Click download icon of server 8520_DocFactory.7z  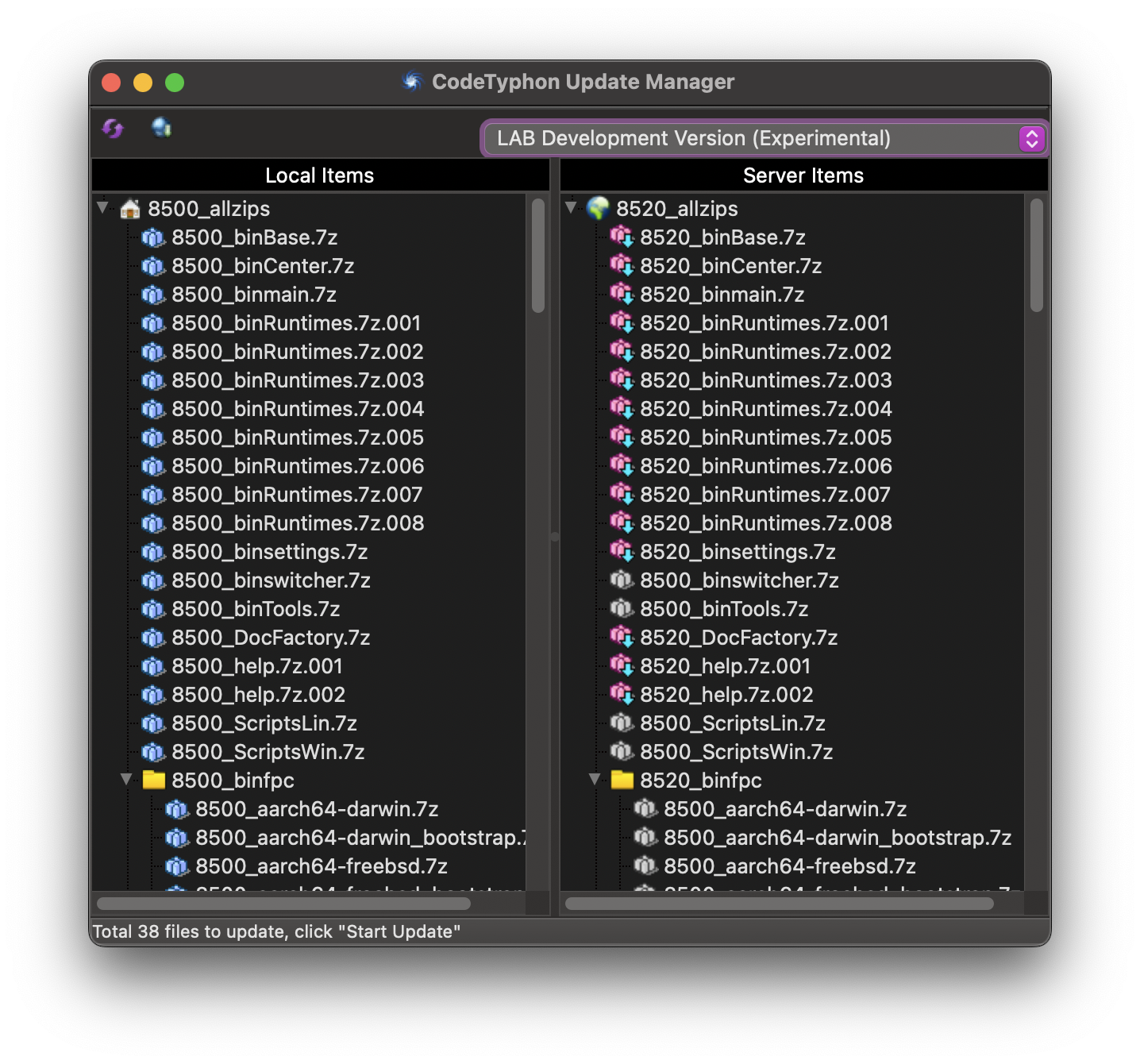click(622, 638)
